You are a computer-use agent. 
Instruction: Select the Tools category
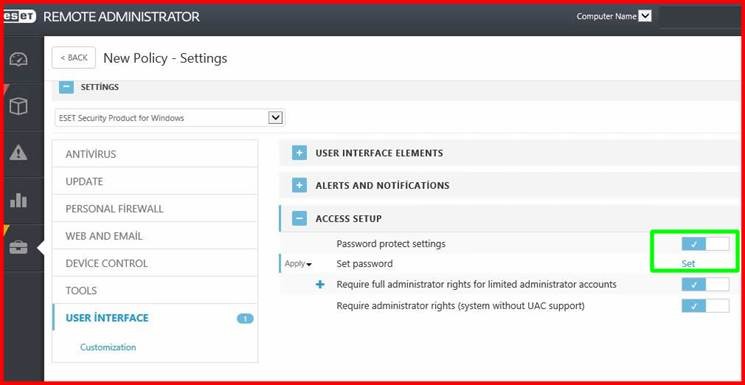coord(155,290)
